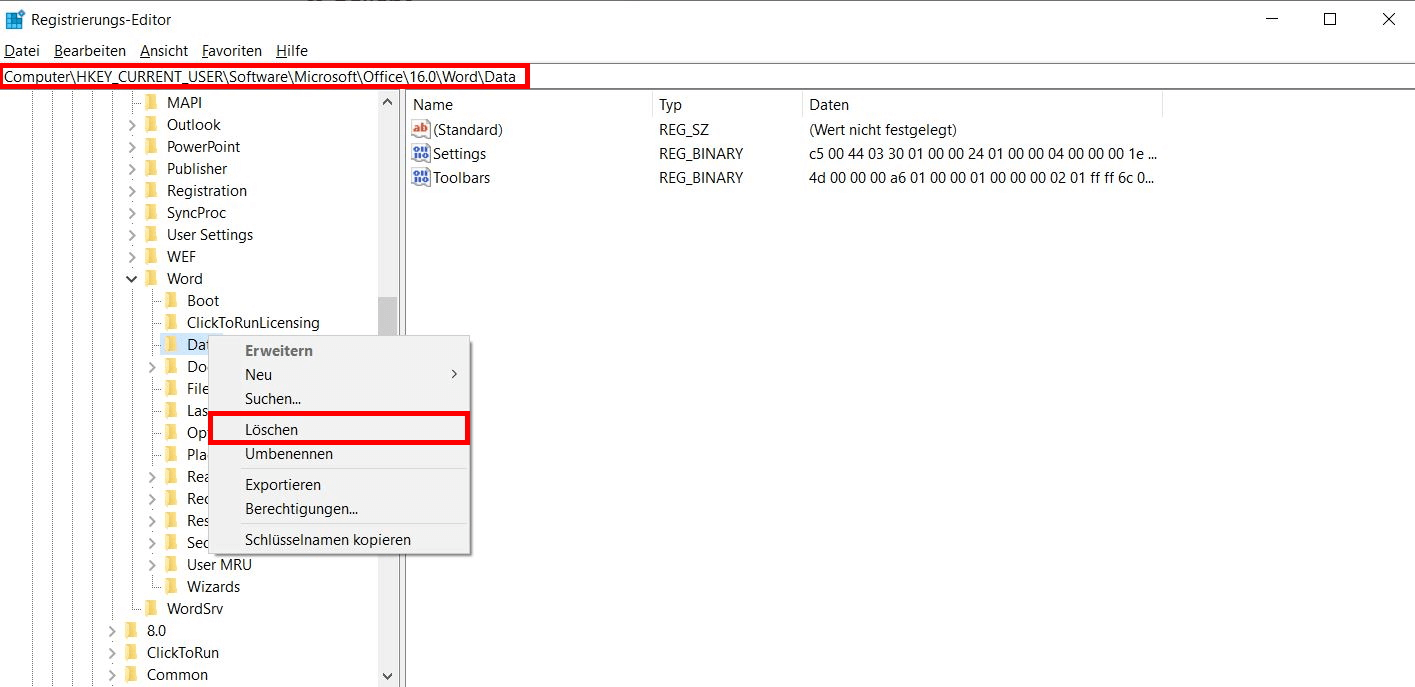Expand the SyncProc key
This screenshot has height=687, width=1415.
click(x=132, y=213)
